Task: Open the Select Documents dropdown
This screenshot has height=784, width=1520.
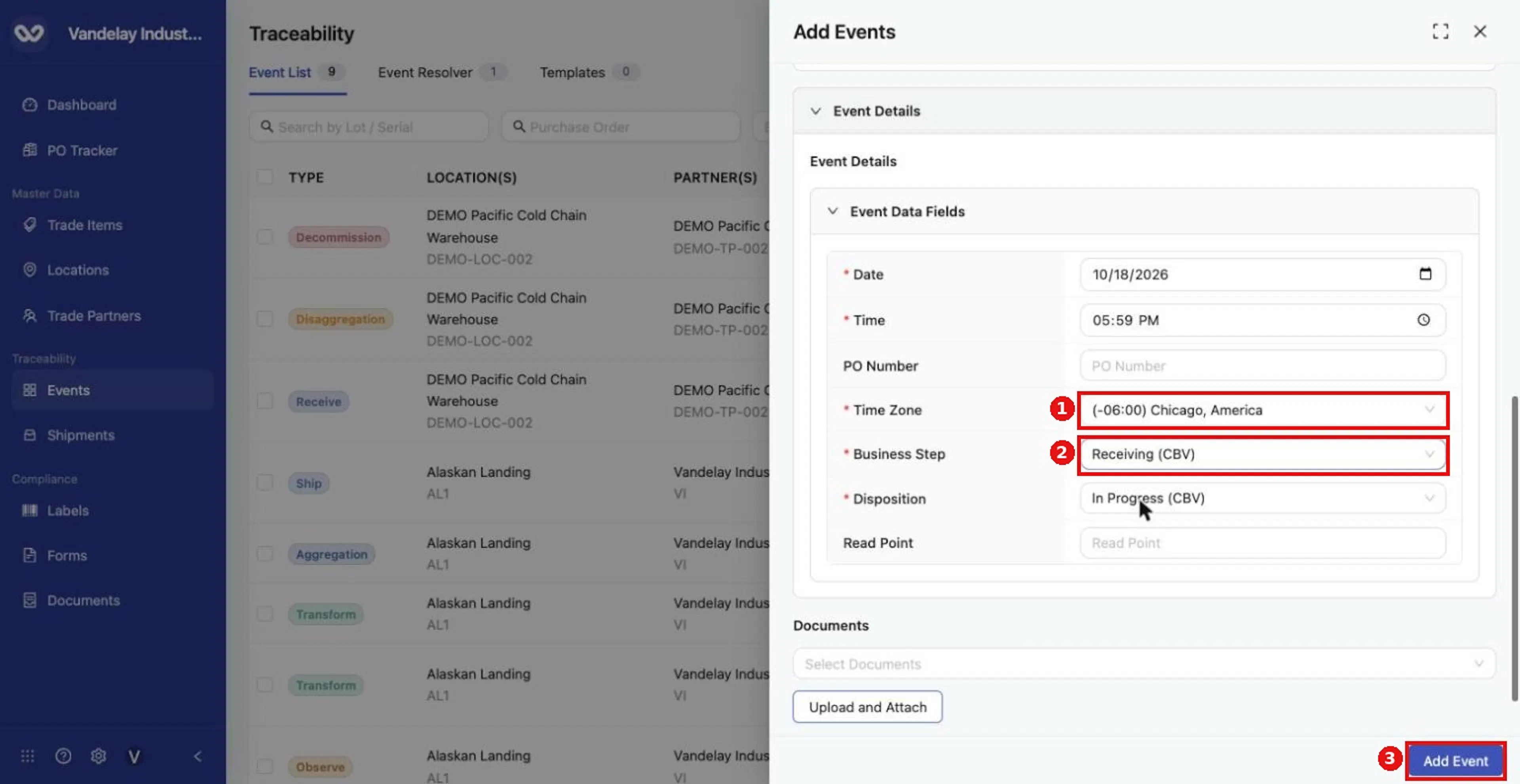Action: (x=1144, y=664)
